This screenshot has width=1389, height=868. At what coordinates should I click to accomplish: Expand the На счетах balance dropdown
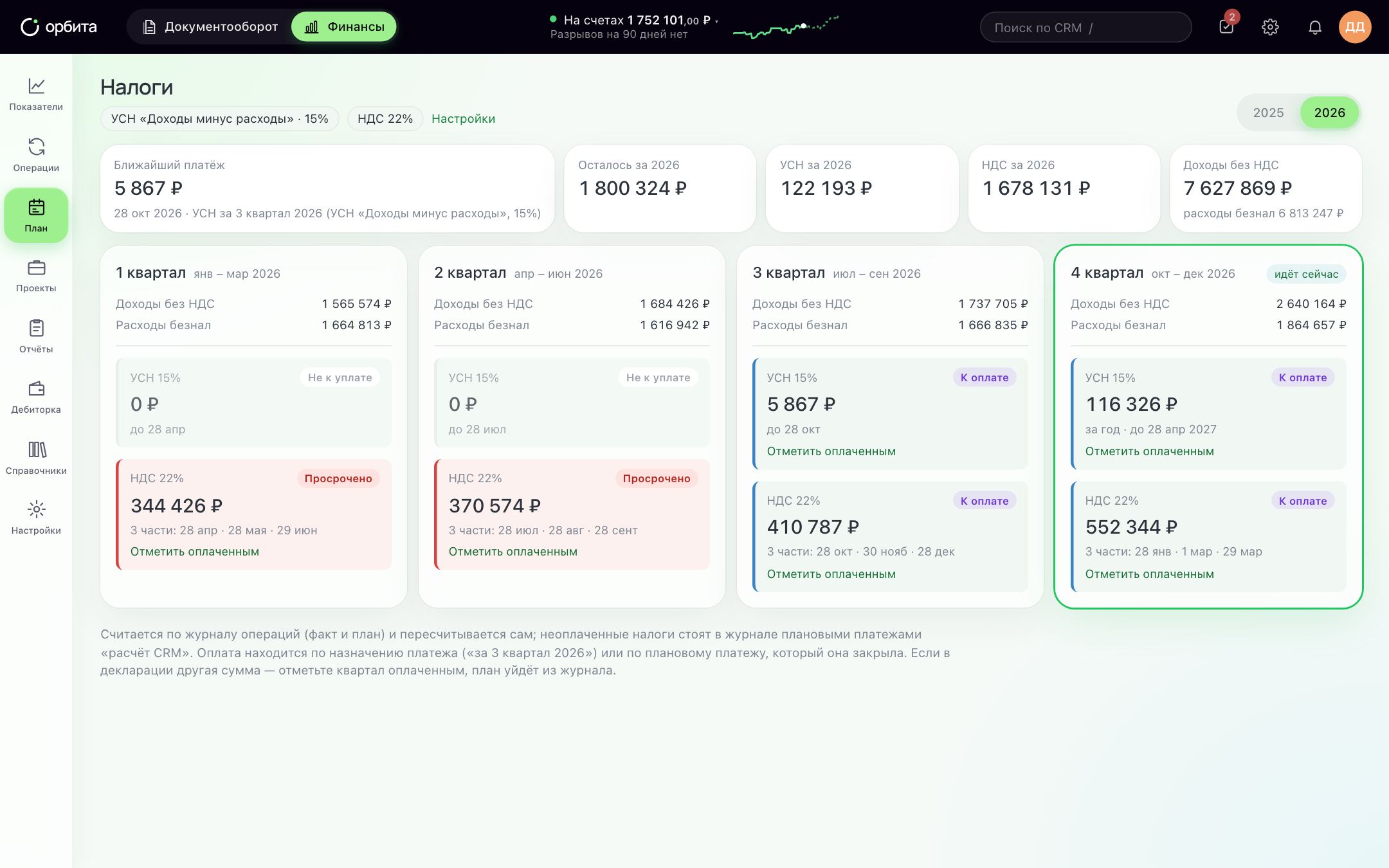pyautogui.click(x=633, y=20)
